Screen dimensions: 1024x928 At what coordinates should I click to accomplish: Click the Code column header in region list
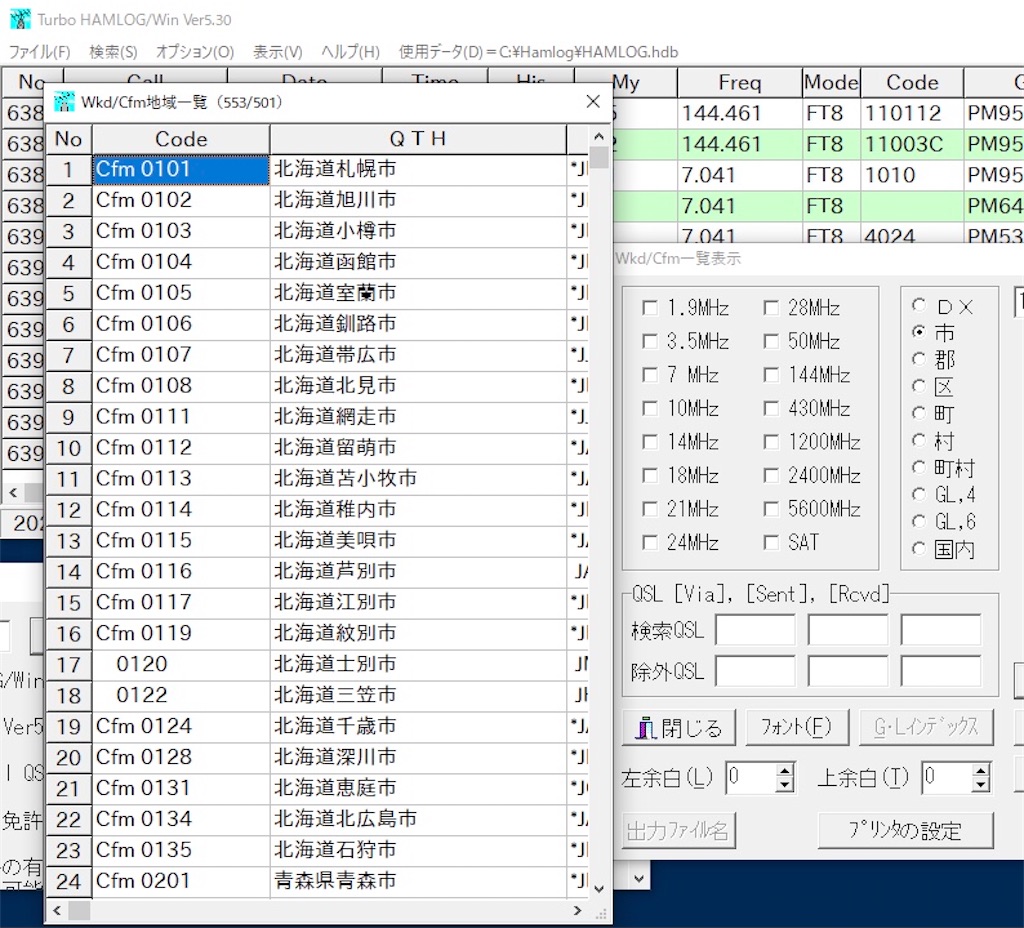[181, 138]
